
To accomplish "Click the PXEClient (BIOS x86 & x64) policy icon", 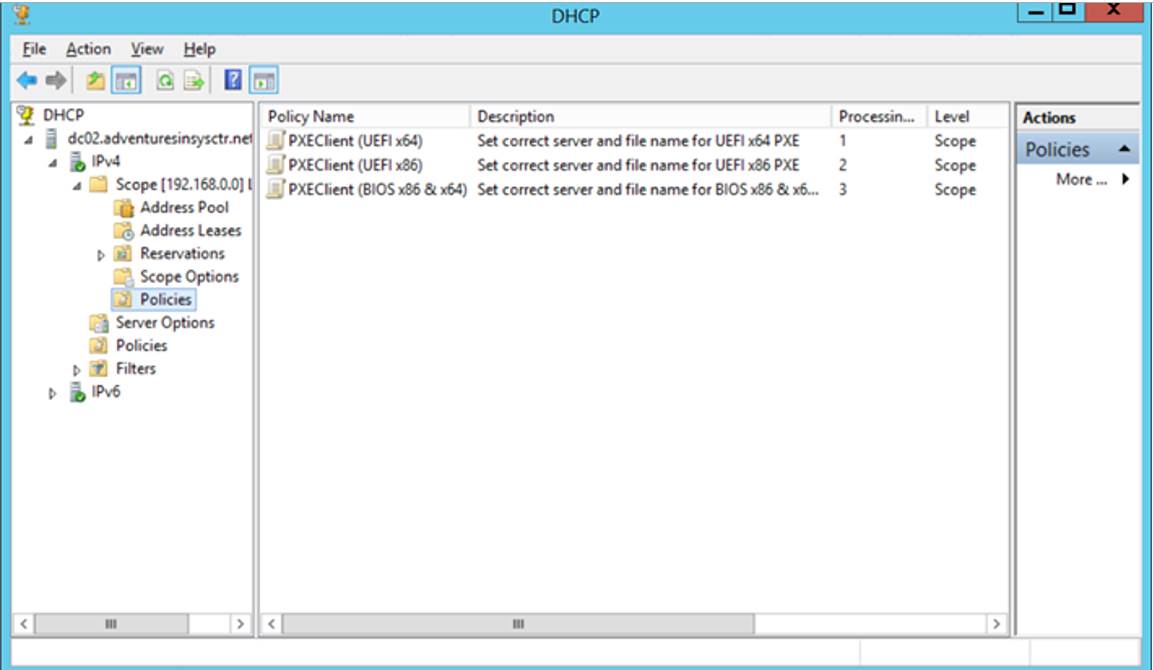I will tap(275, 188).
